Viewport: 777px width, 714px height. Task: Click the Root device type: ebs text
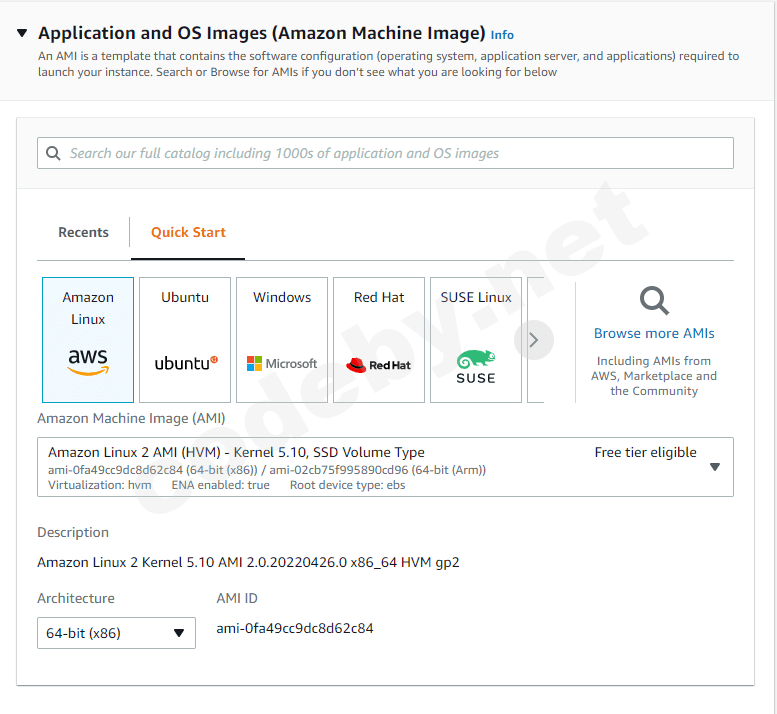point(347,485)
